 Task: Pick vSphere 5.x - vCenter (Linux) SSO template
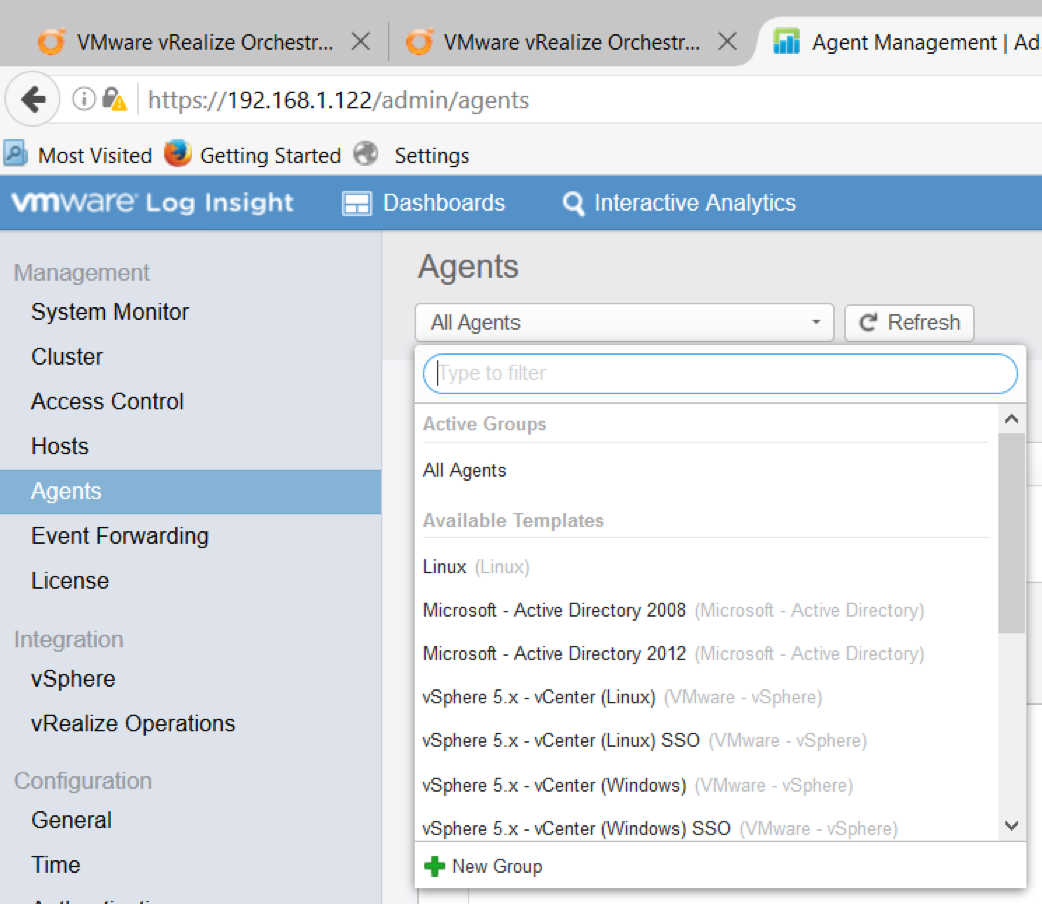click(x=645, y=740)
